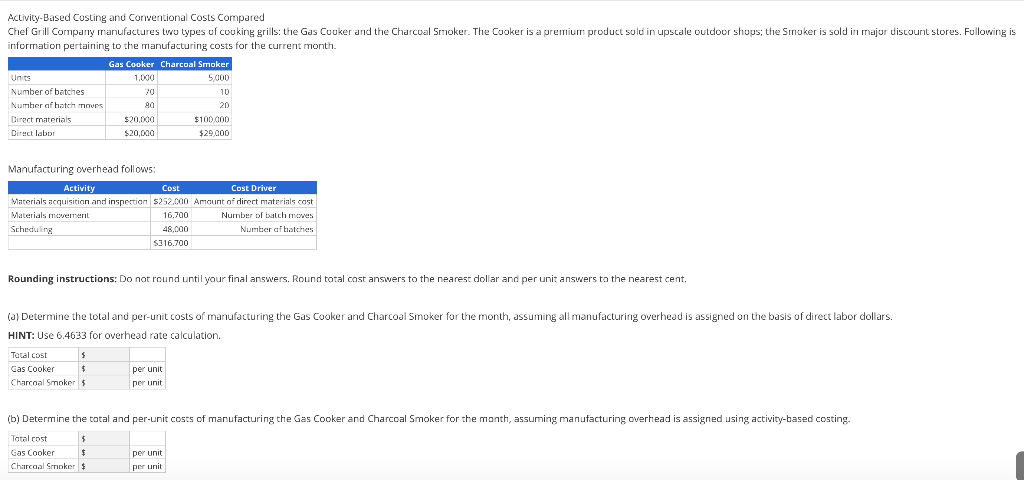Click the 'Activity' column header
The image size is (1024, 480).
point(79,188)
